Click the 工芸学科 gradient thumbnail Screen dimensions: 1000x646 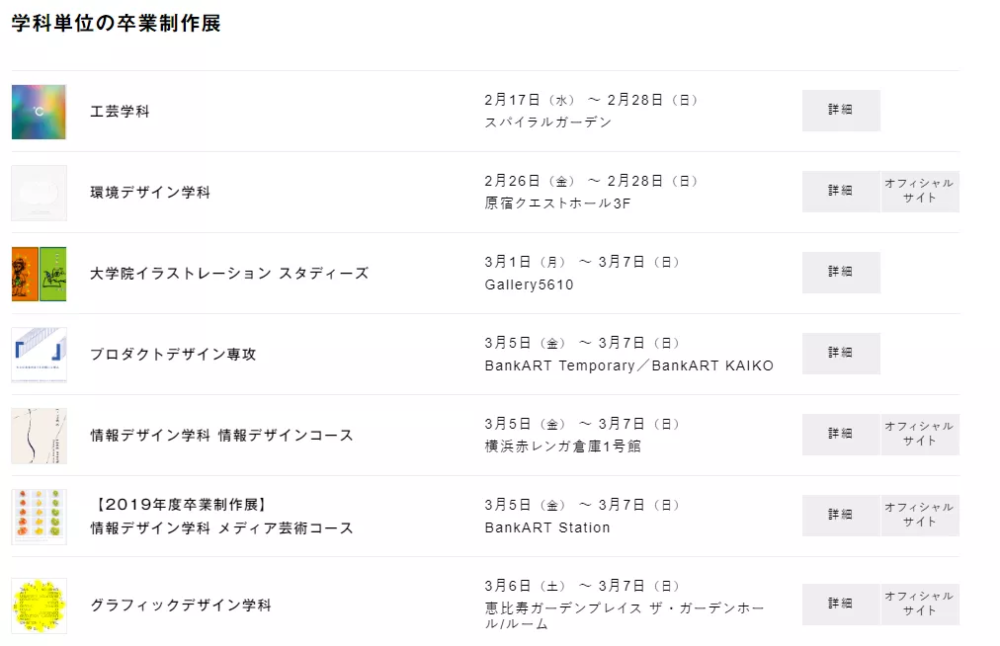[x=39, y=112]
